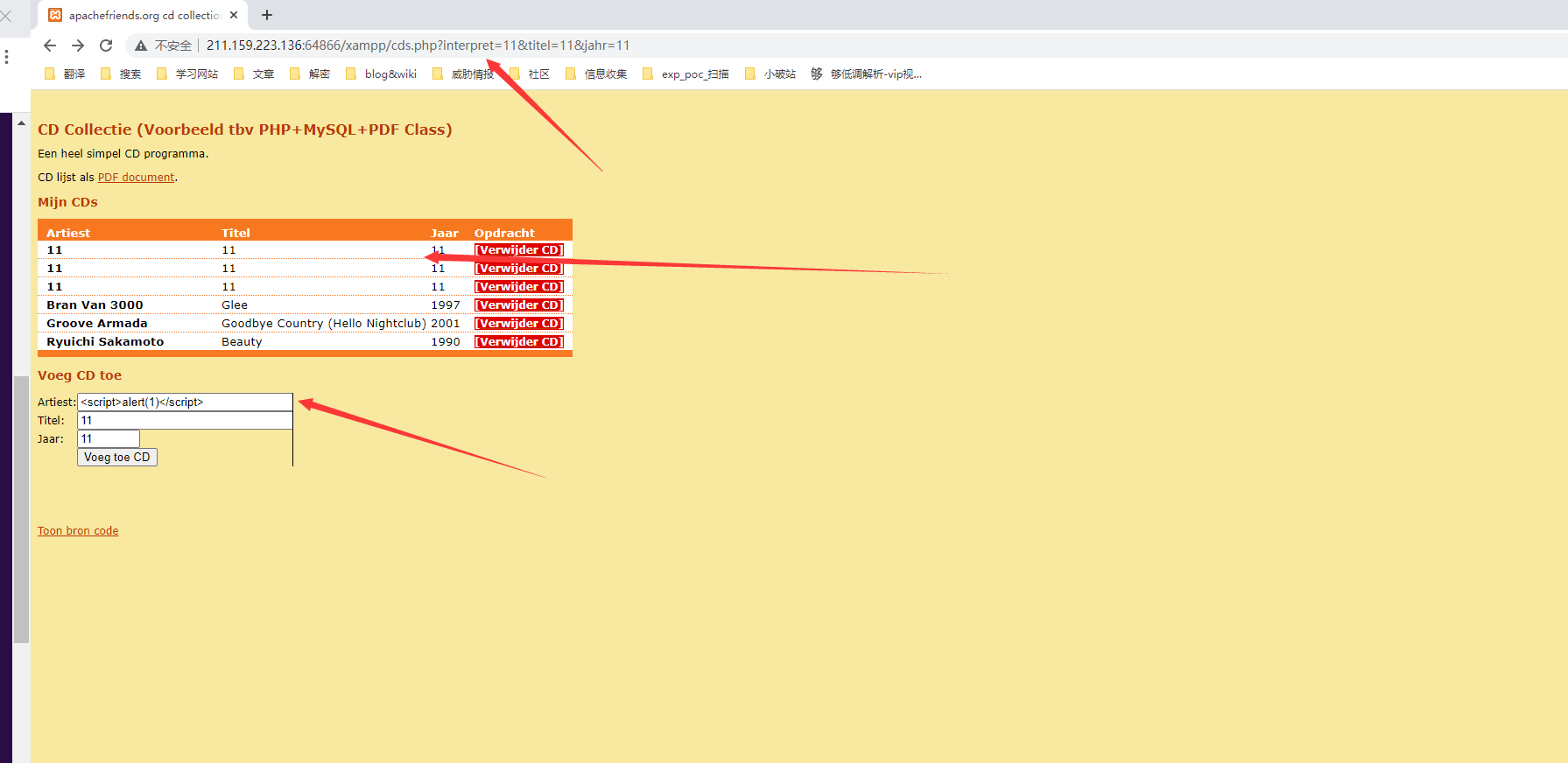Go back with the browser back arrow
The width and height of the screenshot is (1568, 763).
50,45
